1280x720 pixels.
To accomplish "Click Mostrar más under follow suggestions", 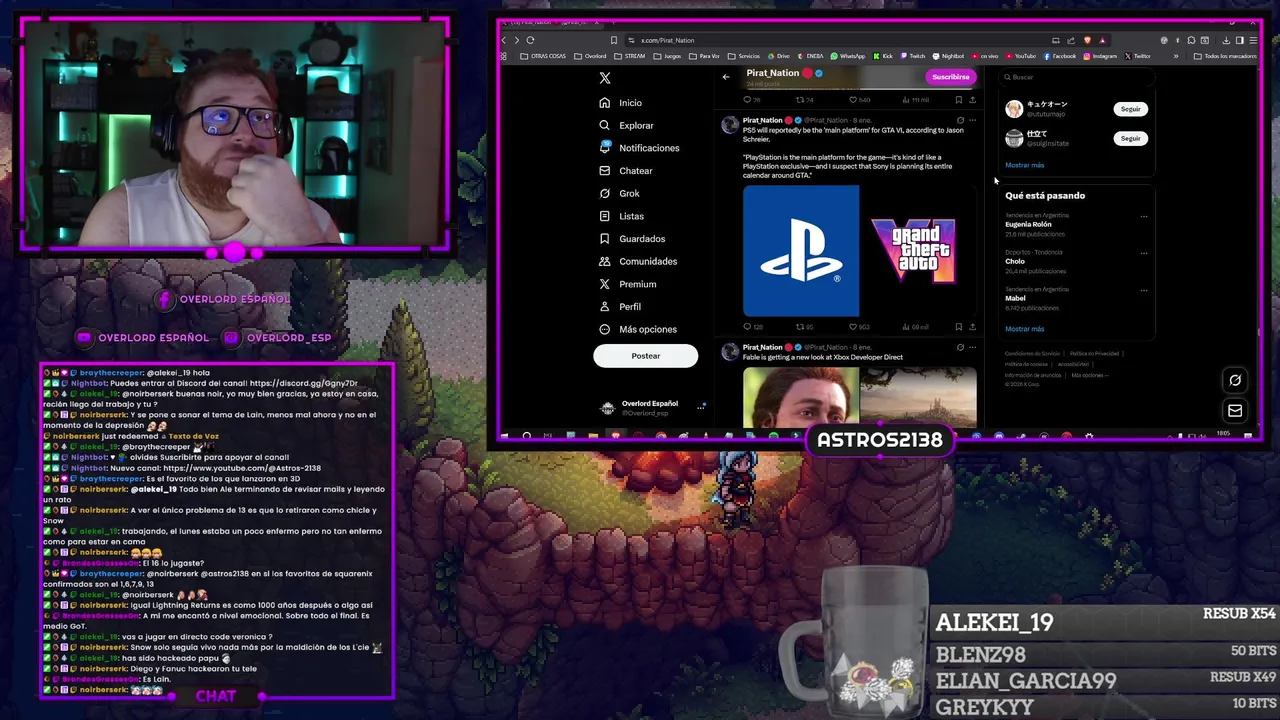I will click(x=1024, y=165).
